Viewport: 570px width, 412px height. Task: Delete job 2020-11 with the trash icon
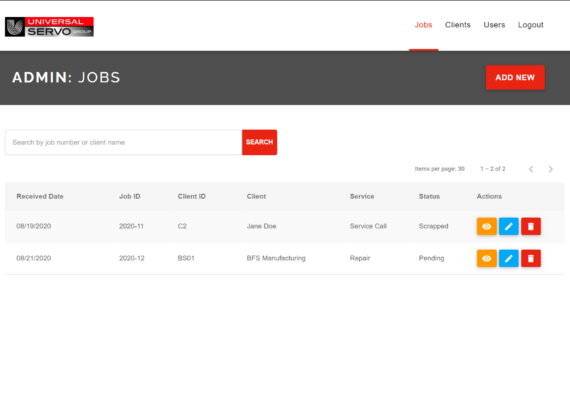[531, 226]
